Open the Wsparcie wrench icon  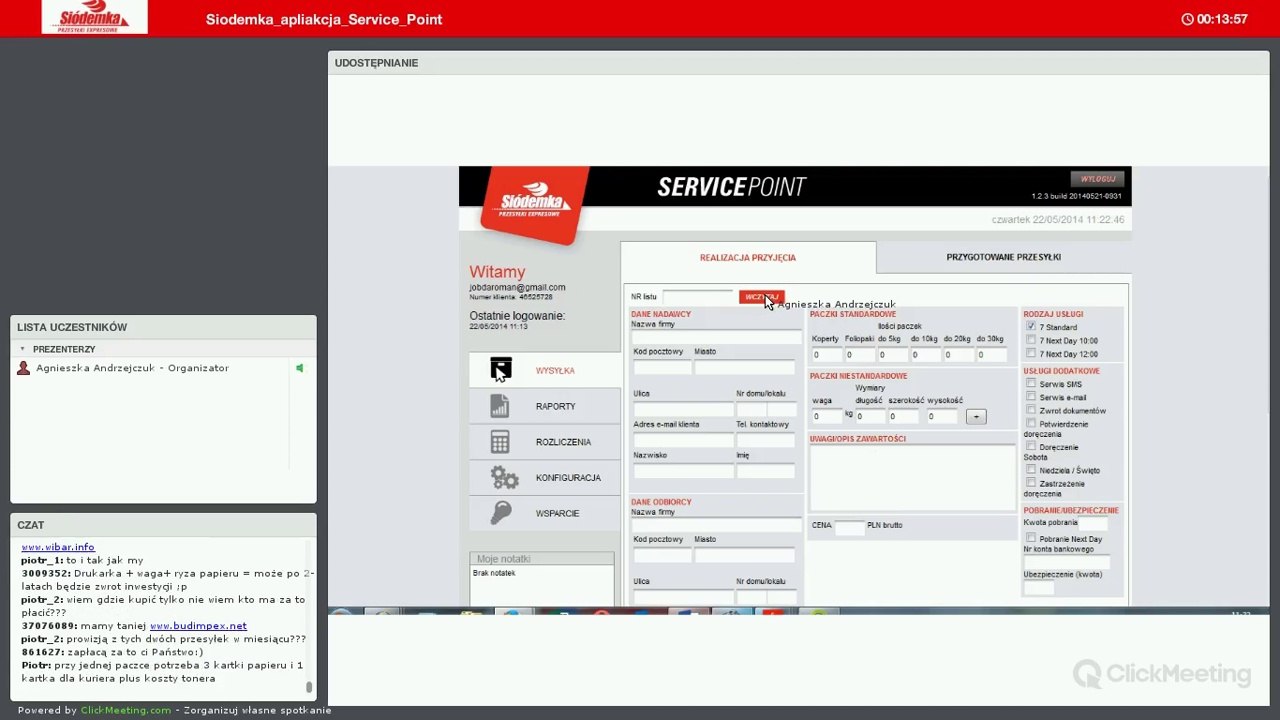501,513
